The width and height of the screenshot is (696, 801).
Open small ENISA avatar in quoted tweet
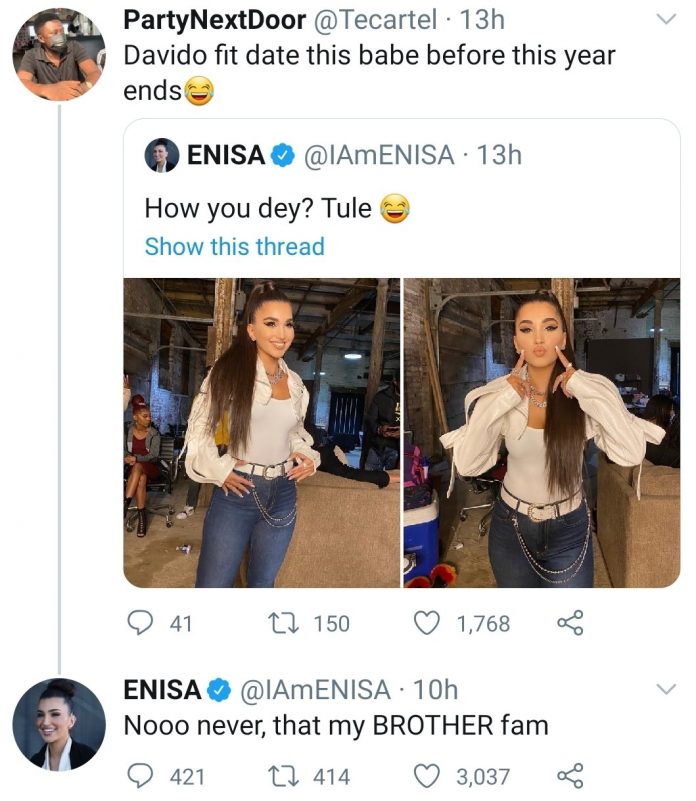tap(160, 155)
